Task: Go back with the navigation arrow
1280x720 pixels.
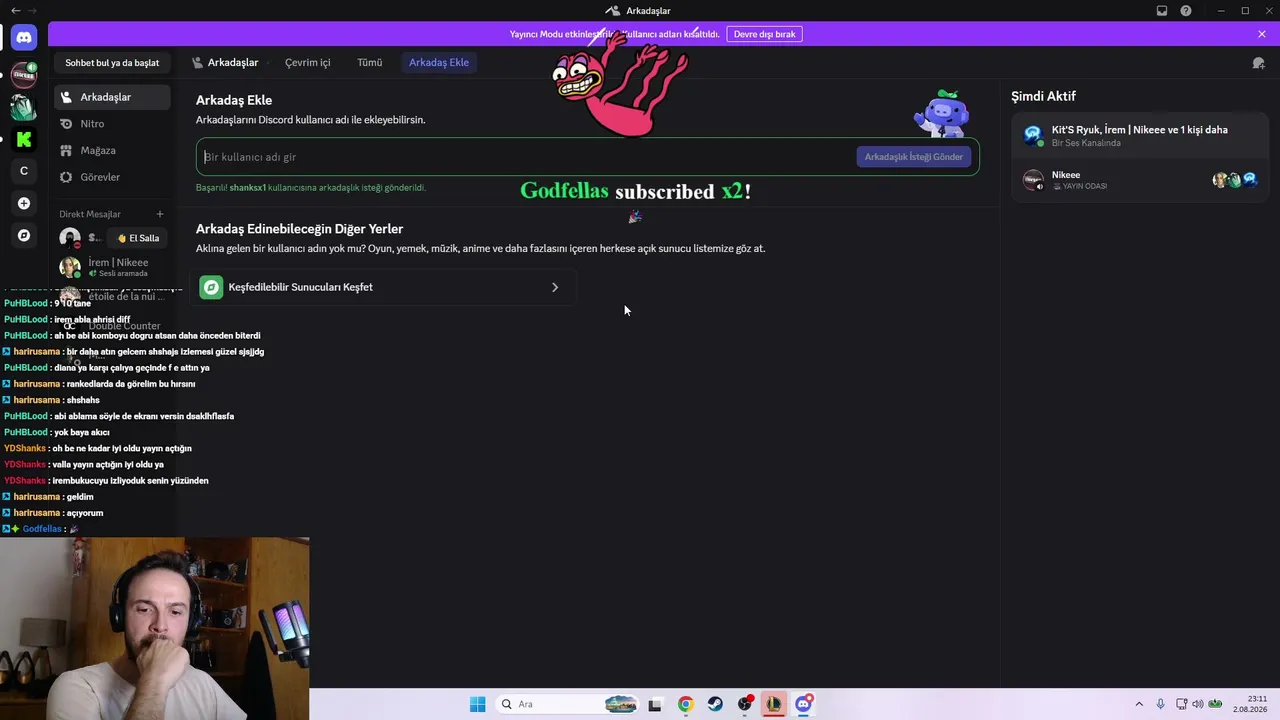Action: [x=15, y=11]
